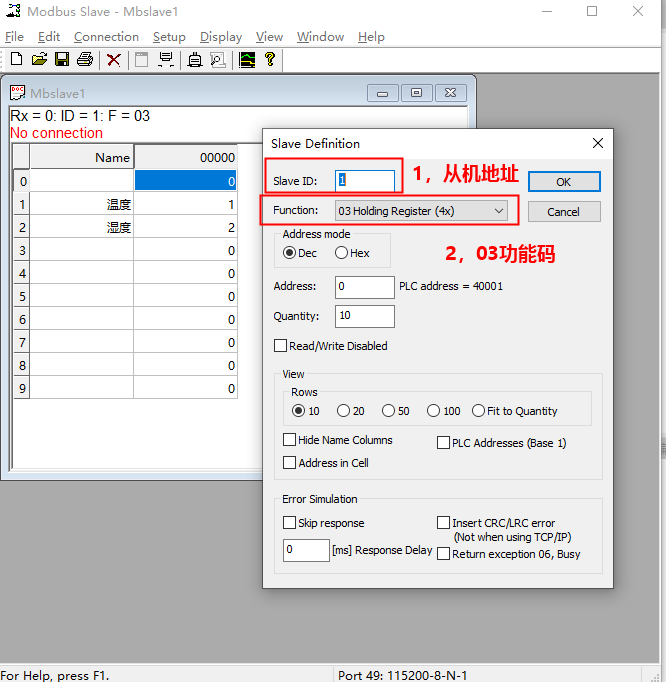666x682 pixels.
Task: Open the green chart display icon
Action: click(x=247, y=60)
